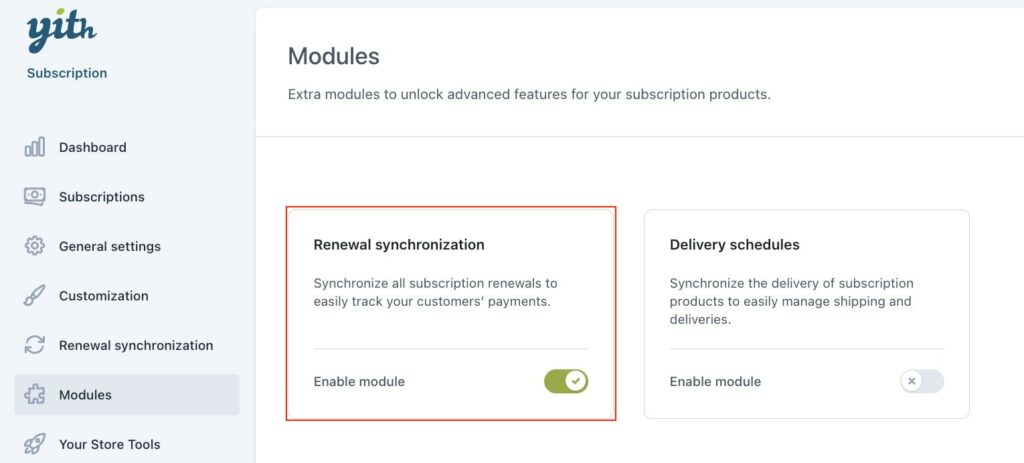Click the Dashboard bar chart icon
Image resolution: width=1024 pixels, height=463 pixels.
pos(35,147)
